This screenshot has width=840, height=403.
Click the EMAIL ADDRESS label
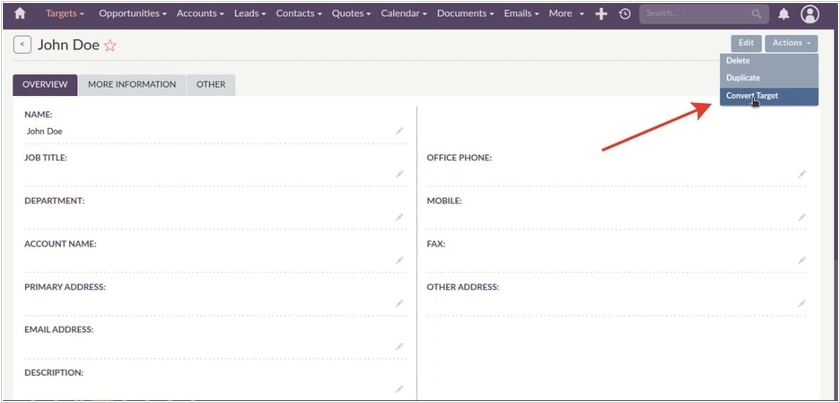point(59,330)
